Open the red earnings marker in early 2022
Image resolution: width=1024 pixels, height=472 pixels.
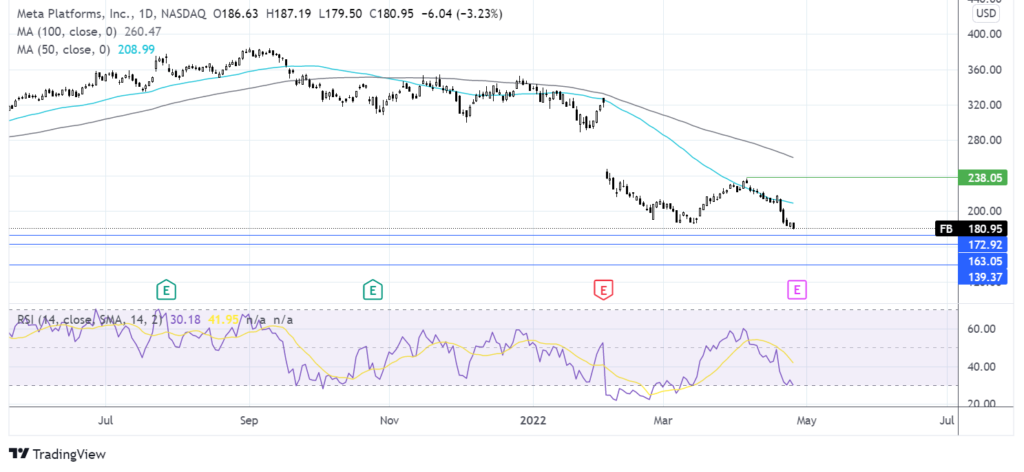603,290
